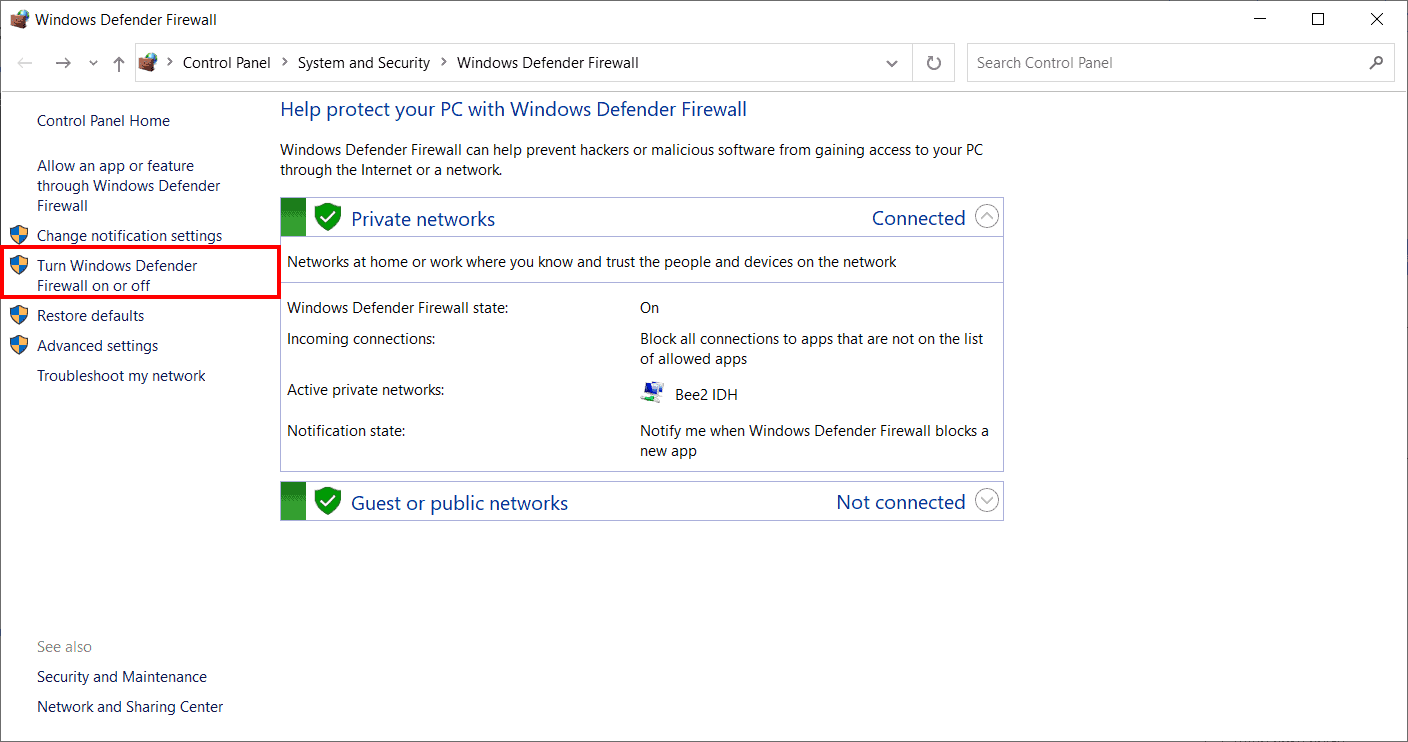This screenshot has height=742, width=1408.
Task: Open the address bar history dropdown
Action: coord(892,63)
